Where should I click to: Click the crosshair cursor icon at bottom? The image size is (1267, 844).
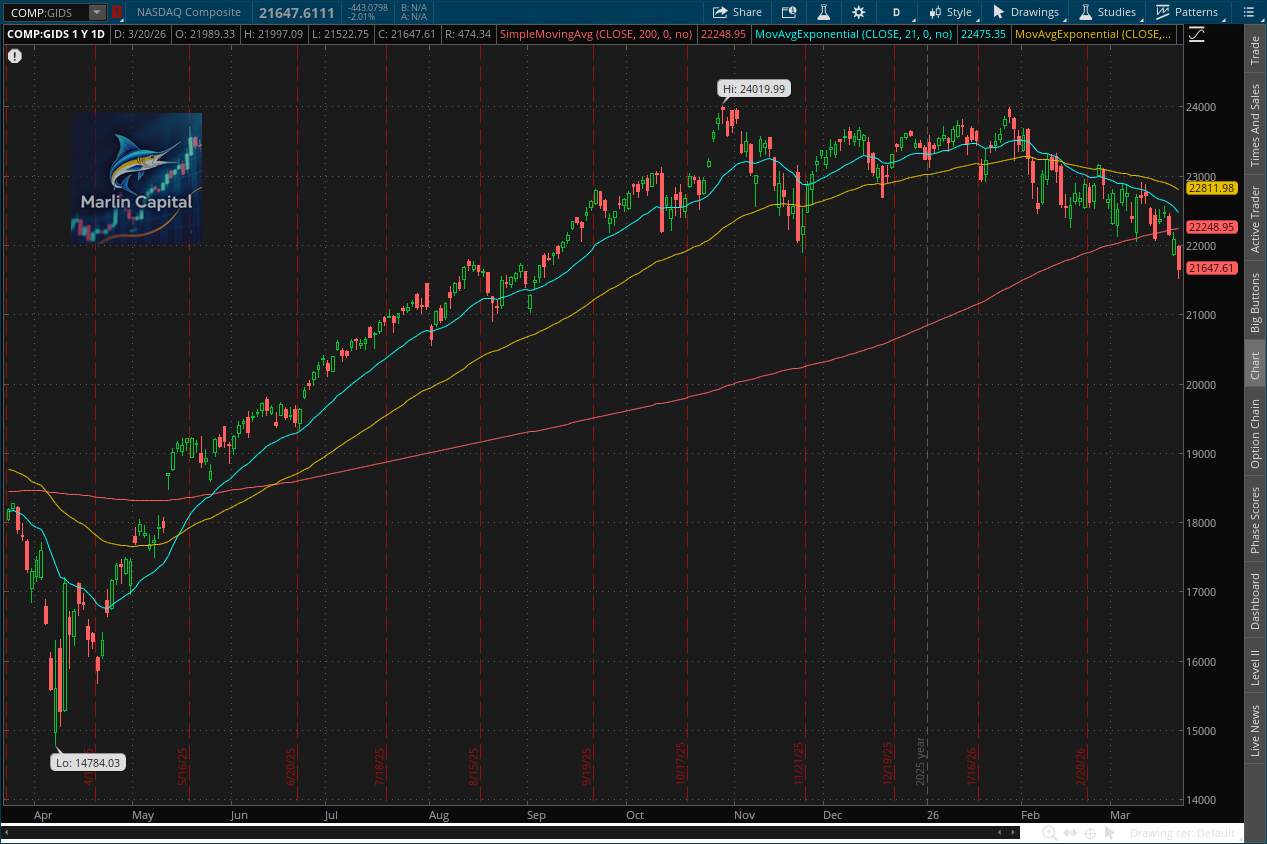[1088, 833]
